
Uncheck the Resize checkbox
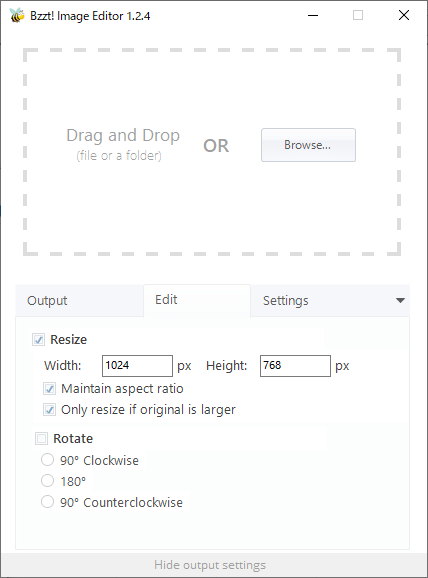click(x=38, y=340)
